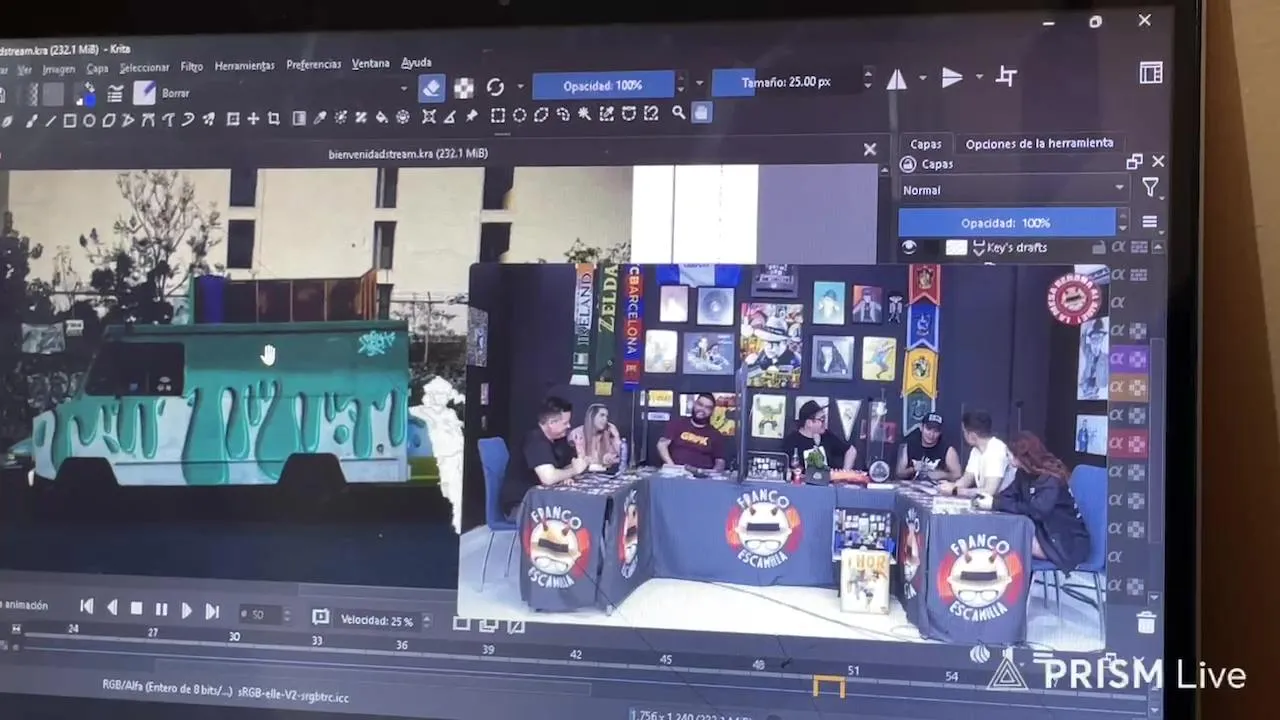Toggle alpha inheritance on Key's drafts layer
1280x720 pixels.
[1118, 247]
